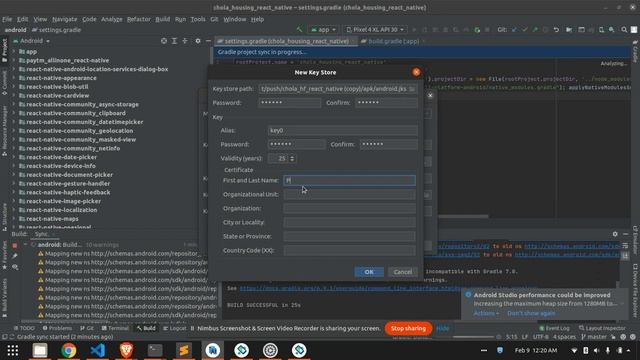Expand the react-native-maps module
The height and width of the screenshot is (360, 640).
13,219
